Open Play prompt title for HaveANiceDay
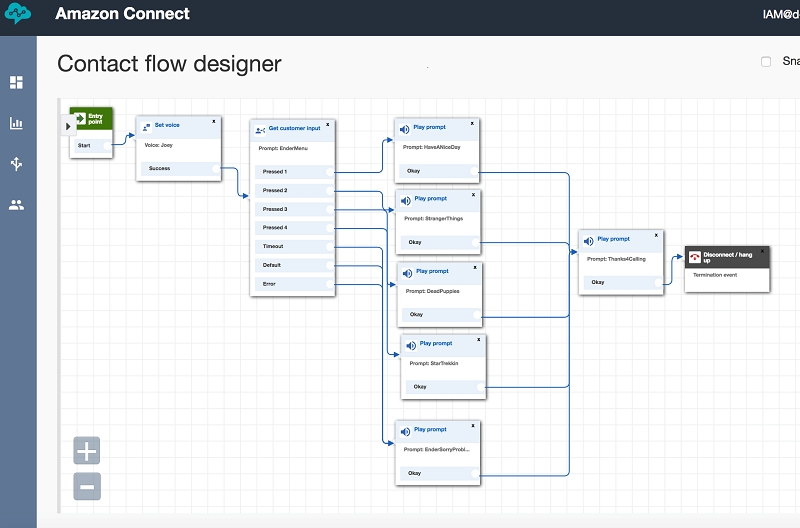 click(430, 127)
